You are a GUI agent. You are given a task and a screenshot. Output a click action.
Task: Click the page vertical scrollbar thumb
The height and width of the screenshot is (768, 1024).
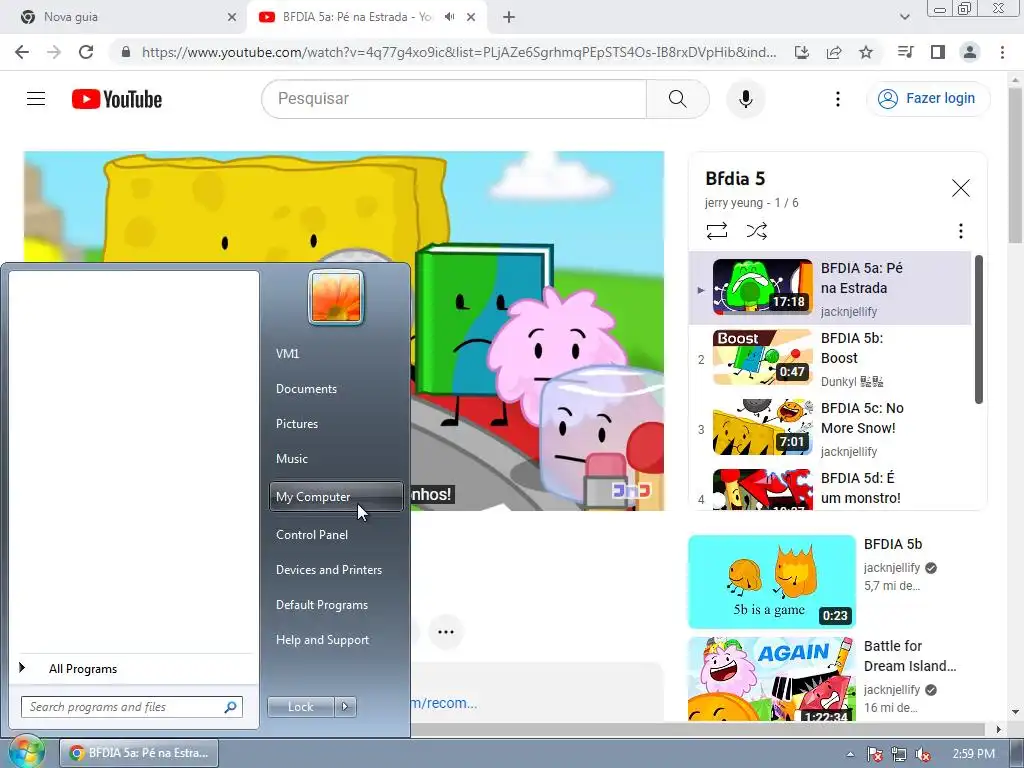1015,166
